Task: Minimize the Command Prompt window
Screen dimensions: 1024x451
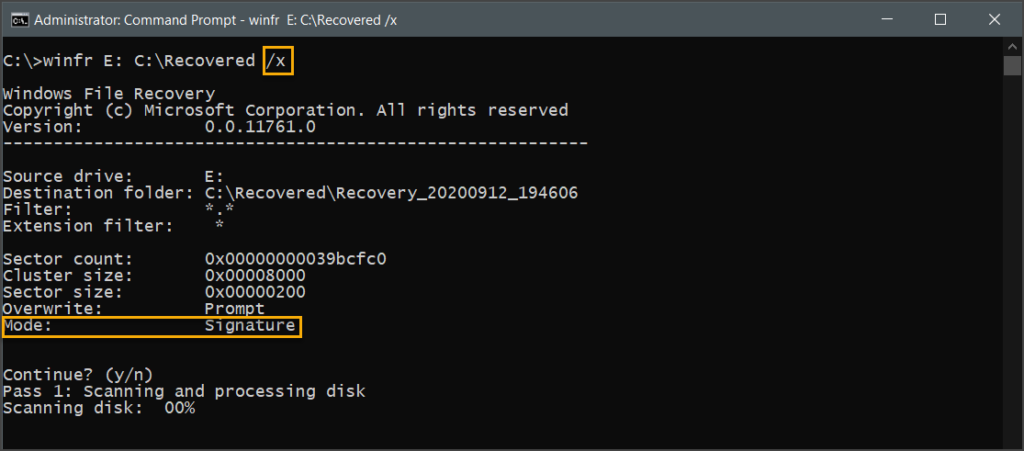Action: [886, 20]
